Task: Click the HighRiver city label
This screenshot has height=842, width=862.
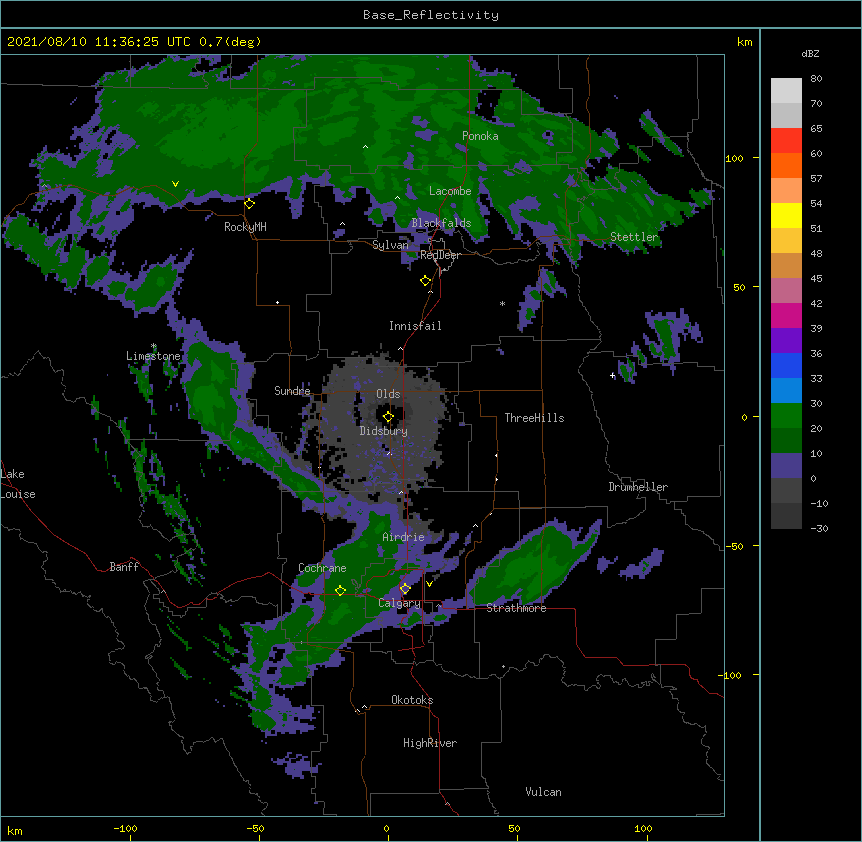Action: click(430, 743)
